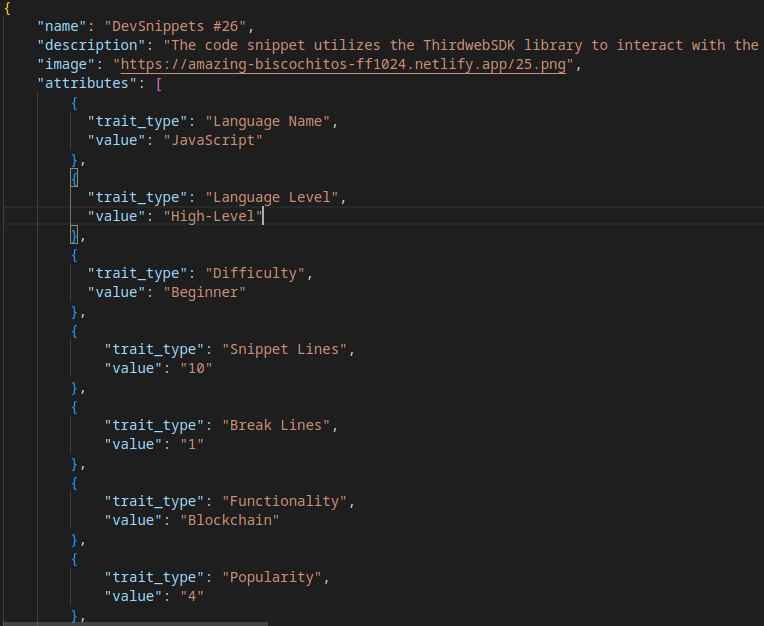Click the "Blockchain" value

coord(230,520)
